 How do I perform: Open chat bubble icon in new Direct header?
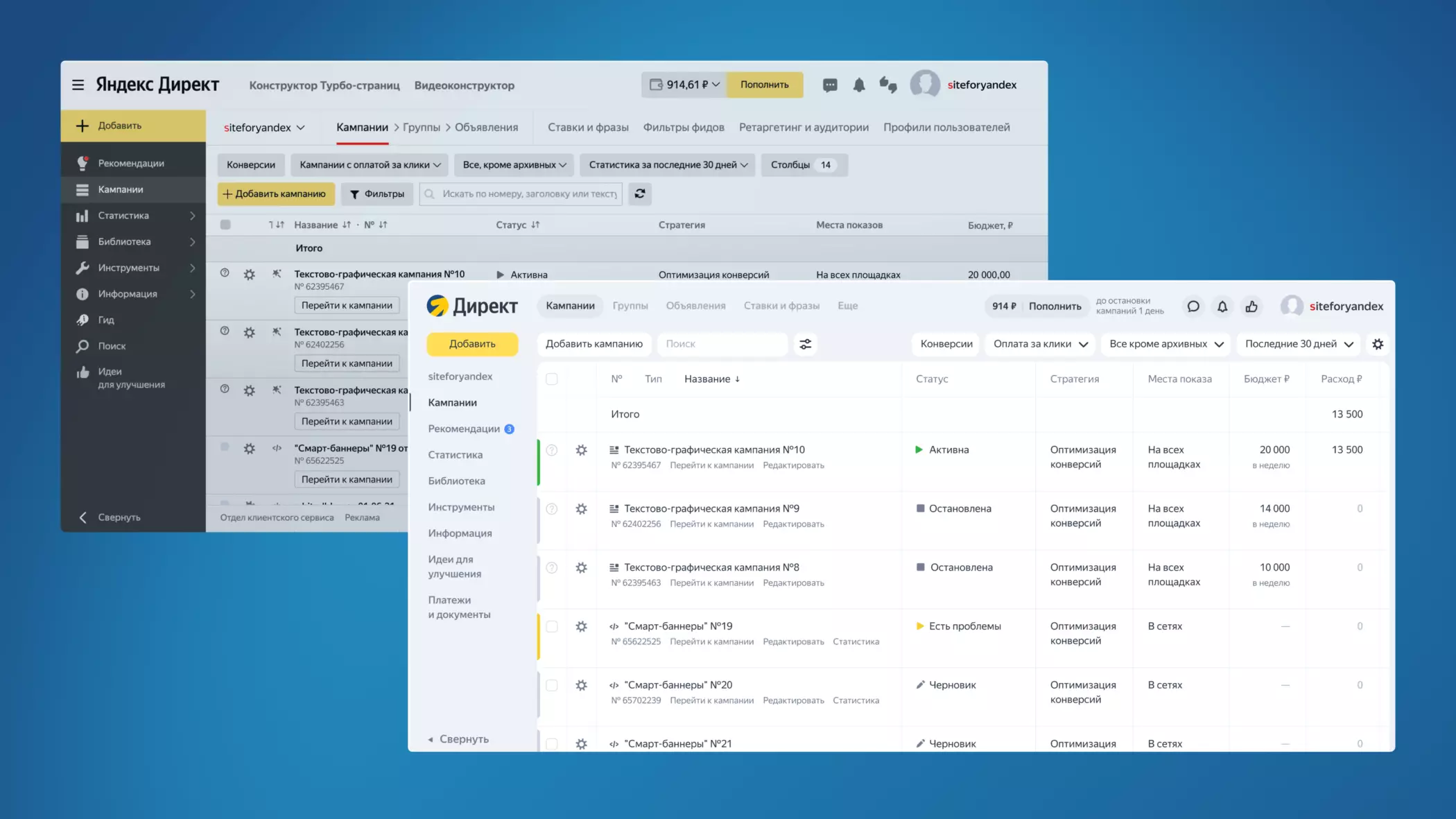tap(1193, 306)
